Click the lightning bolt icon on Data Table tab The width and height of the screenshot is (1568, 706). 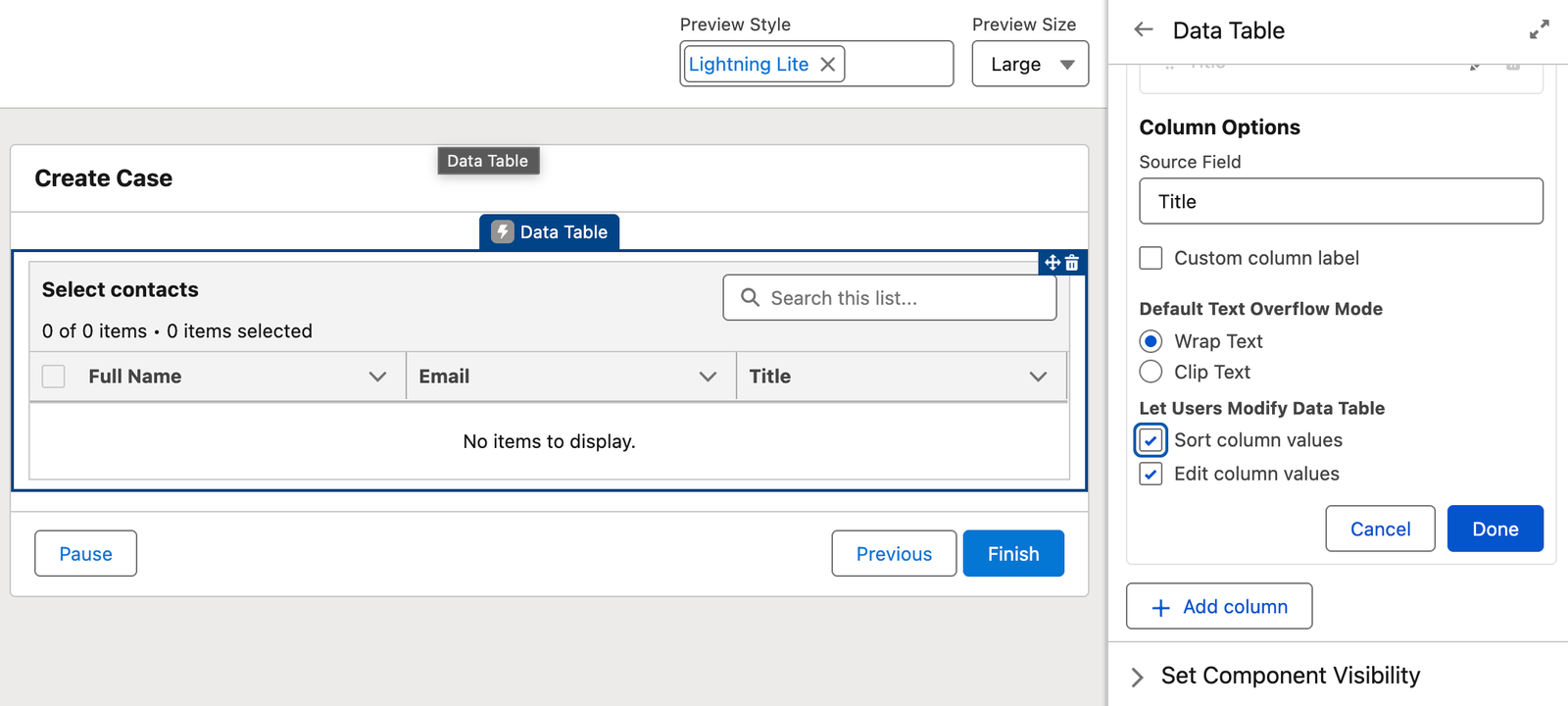point(503,231)
